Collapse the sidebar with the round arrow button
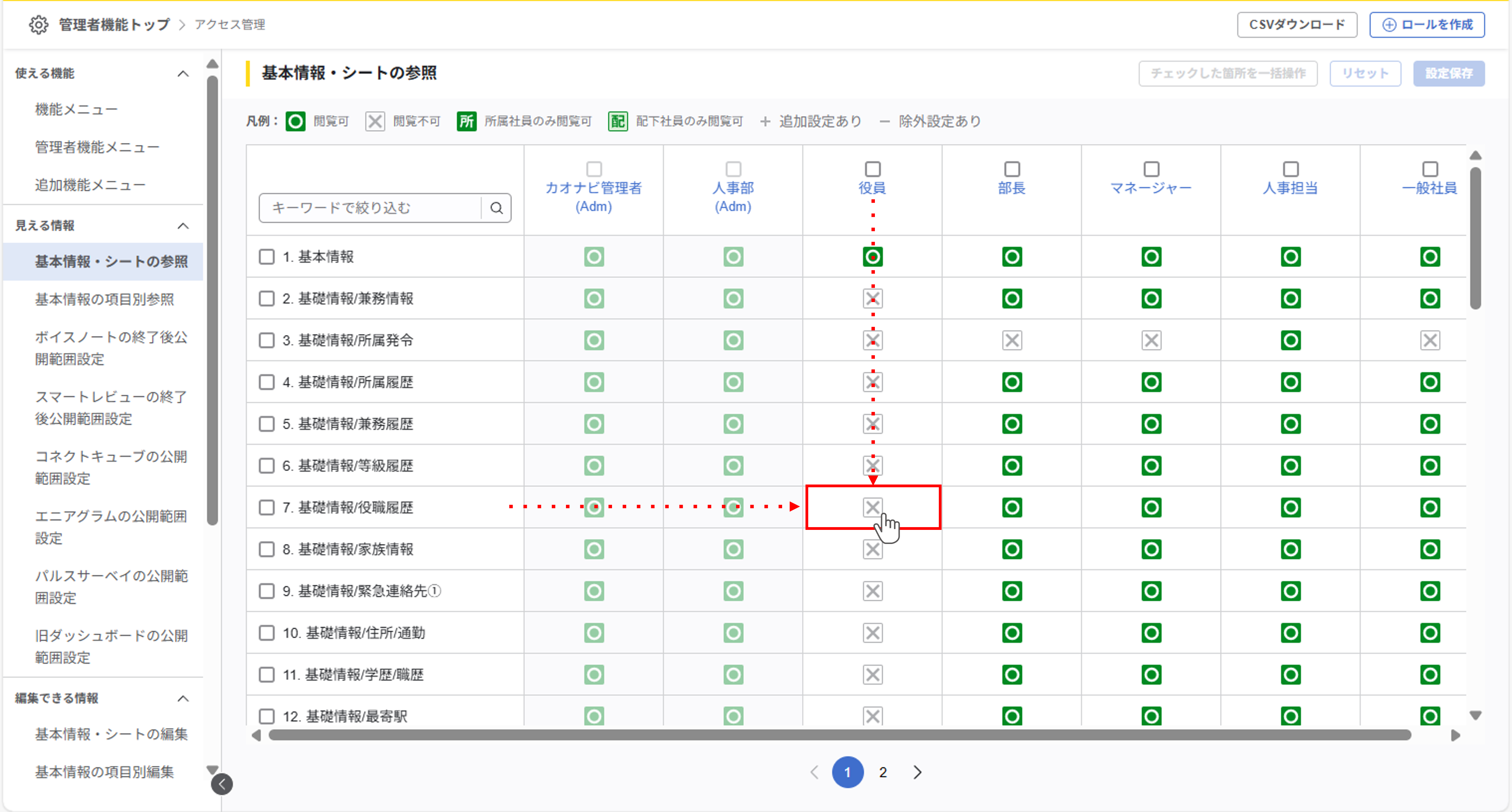 (x=222, y=784)
